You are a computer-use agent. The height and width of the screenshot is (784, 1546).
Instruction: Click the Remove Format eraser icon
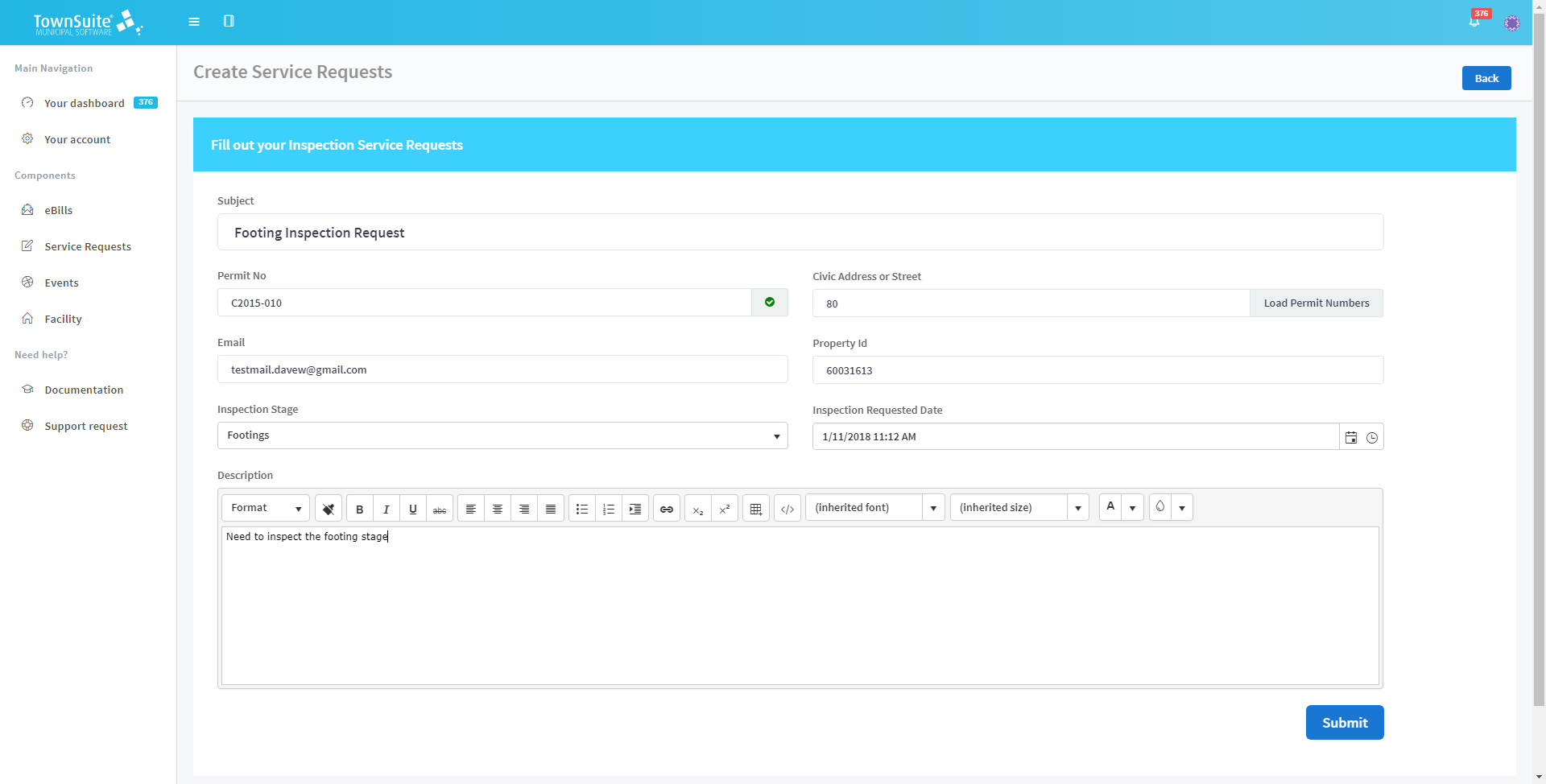pos(328,508)
